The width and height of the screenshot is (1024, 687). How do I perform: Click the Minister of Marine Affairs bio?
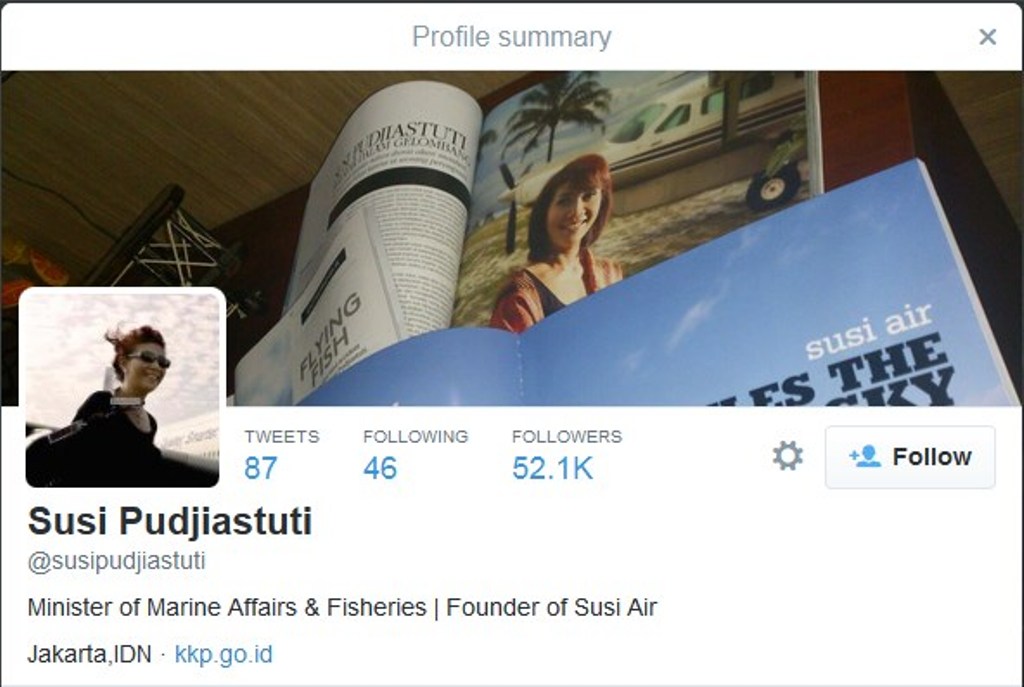(x=227, y=607)
